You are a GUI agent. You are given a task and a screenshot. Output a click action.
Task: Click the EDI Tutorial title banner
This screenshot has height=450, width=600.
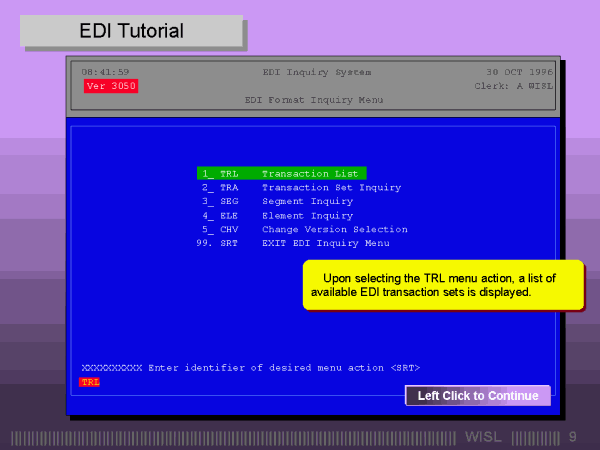(x=132, y=31)
